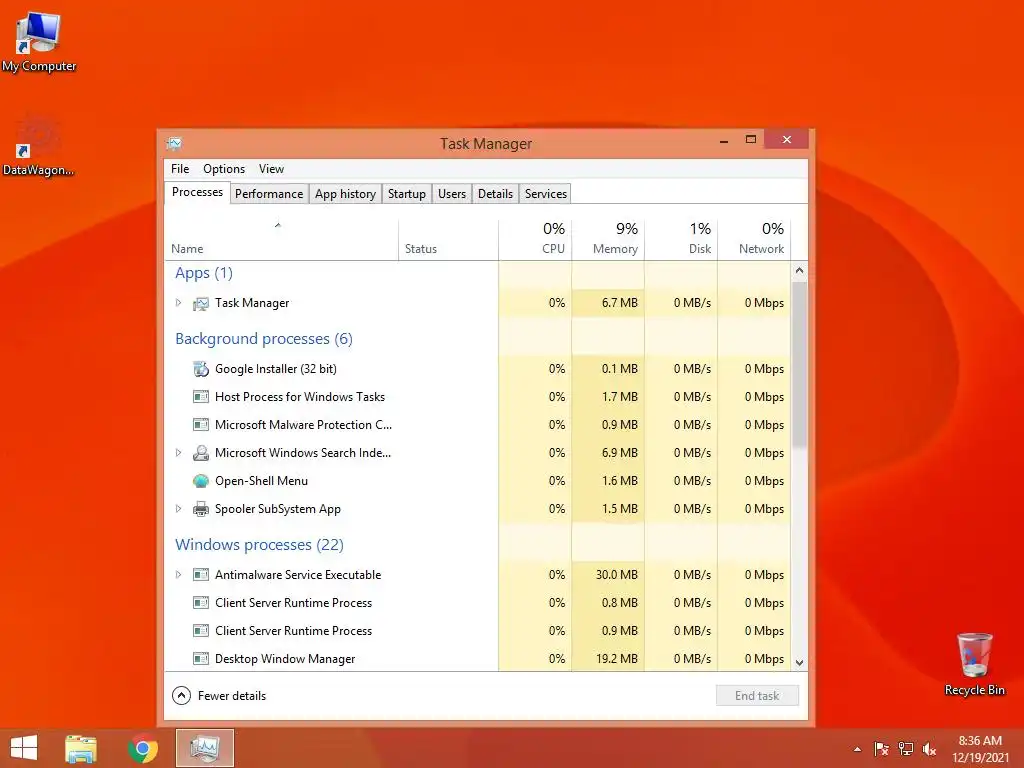
Task: Select the Background processes (6) heading
Action: coord(264,339)
